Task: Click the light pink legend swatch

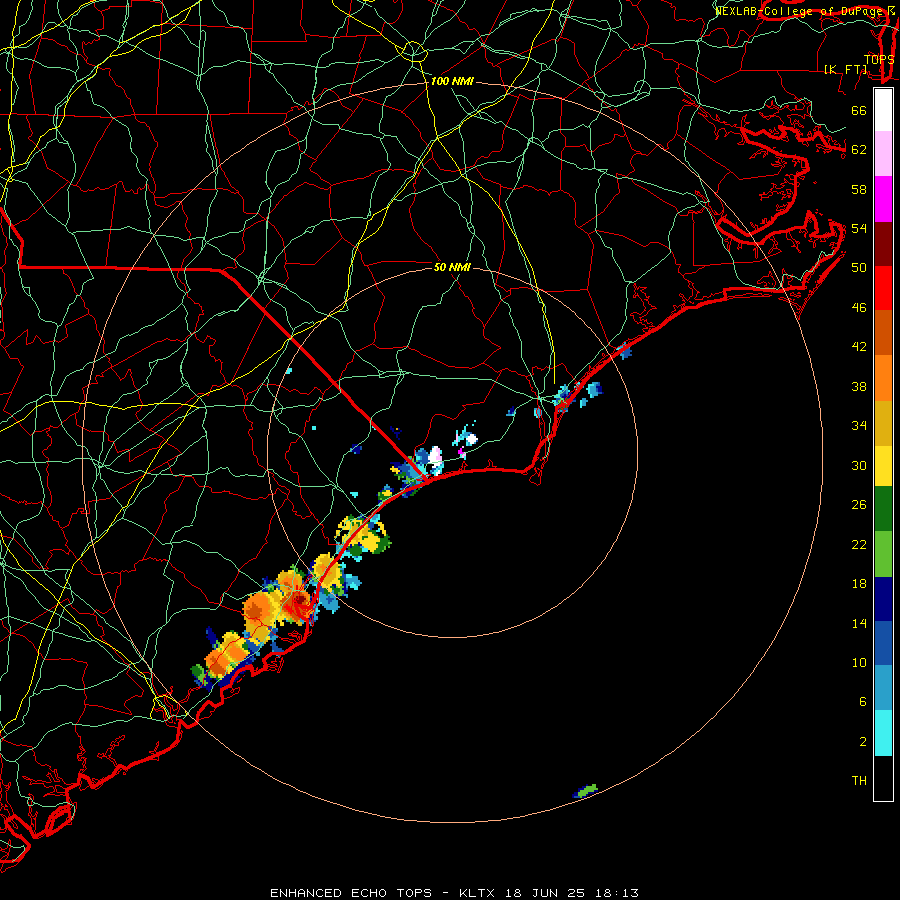Action: (x=883, y=154)
